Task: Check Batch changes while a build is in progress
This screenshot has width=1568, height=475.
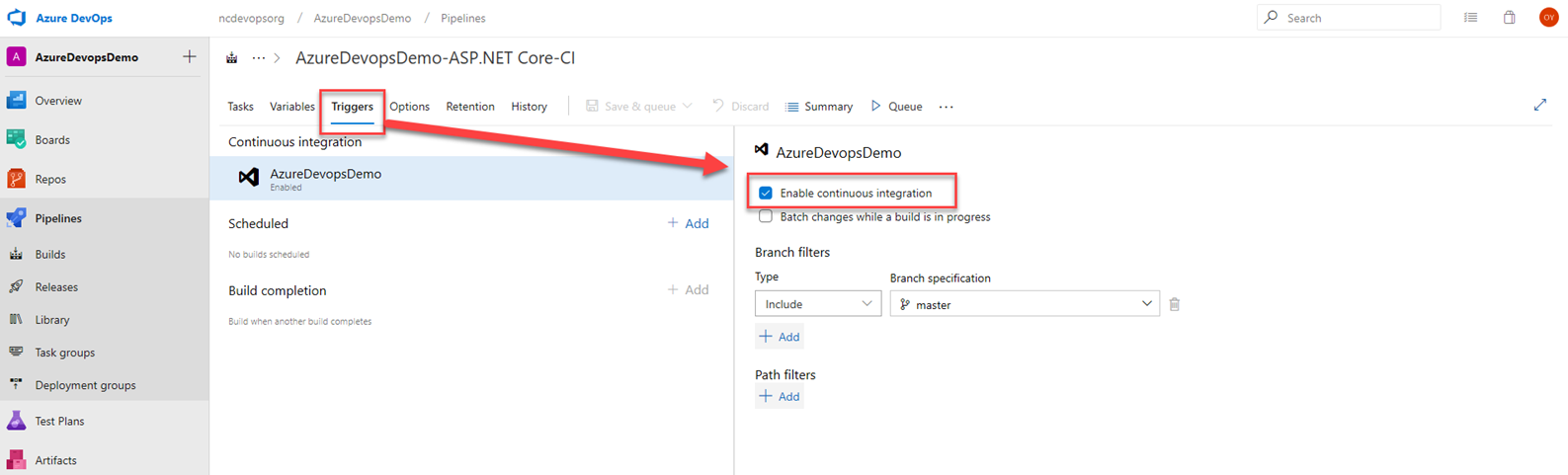Action: point(766,216)
